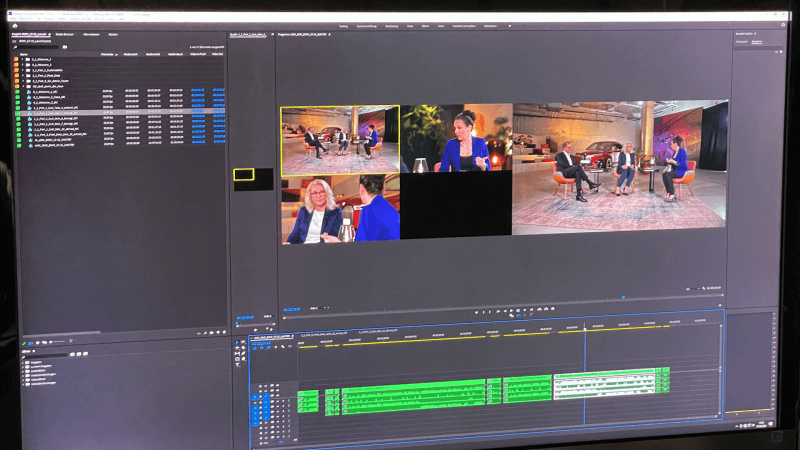Select the yellow-outlined wide shot camera angle
Screen dimensions: 800x450
click(x=340, y=140)
